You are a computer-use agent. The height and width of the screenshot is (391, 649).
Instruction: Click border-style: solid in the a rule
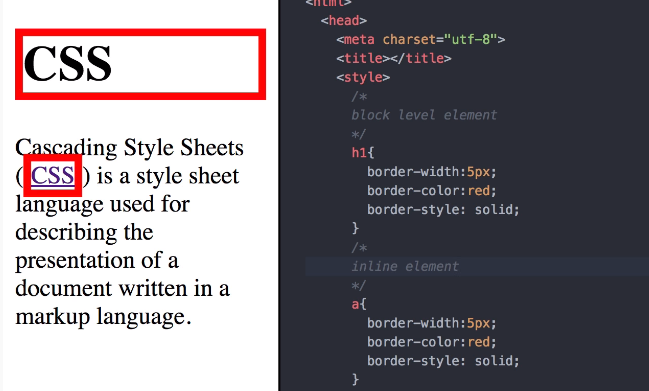coord(443,361)
